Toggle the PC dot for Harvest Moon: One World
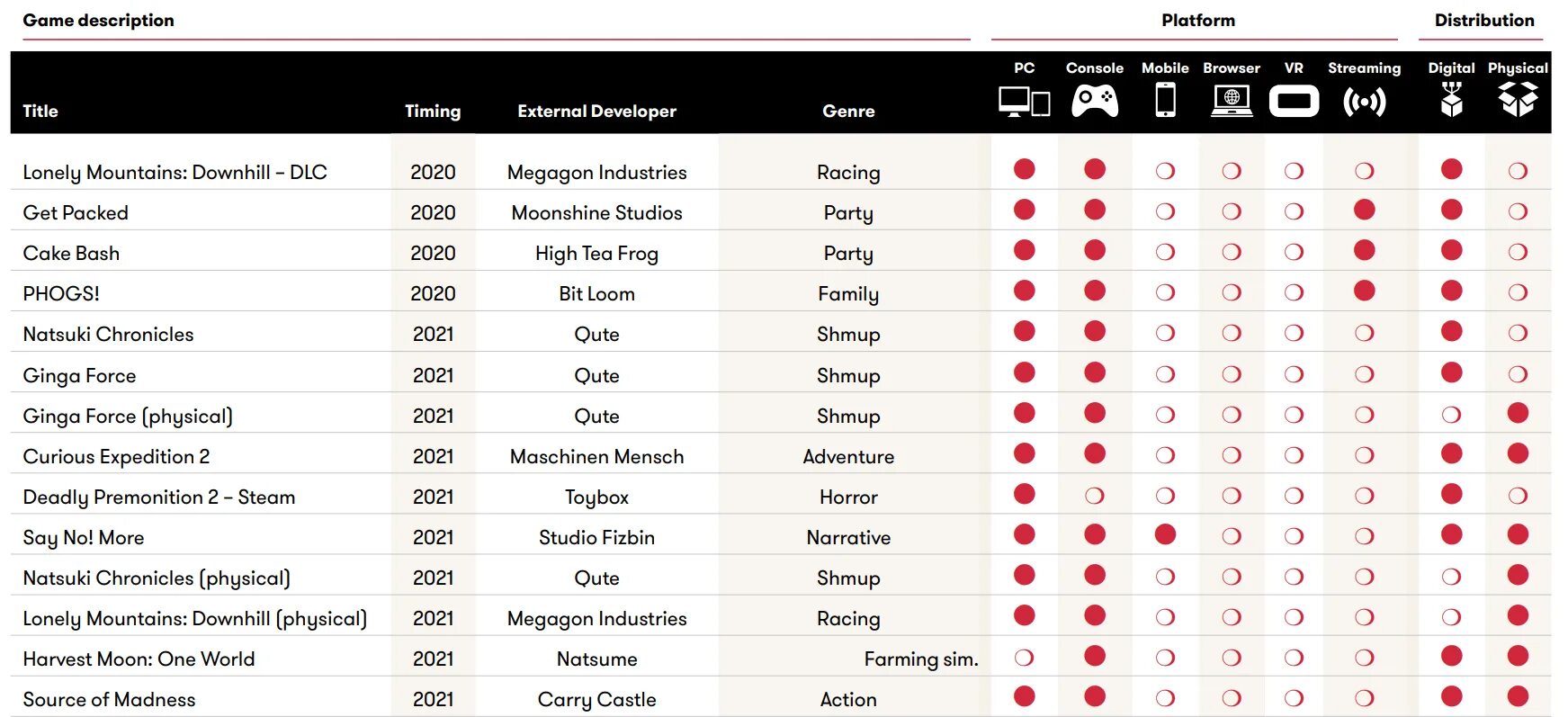 pos(1024,658)
